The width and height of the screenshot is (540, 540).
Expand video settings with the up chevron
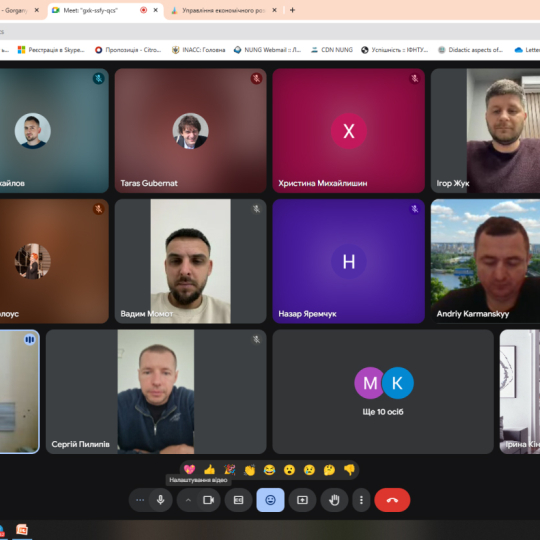tap(188, 500)
